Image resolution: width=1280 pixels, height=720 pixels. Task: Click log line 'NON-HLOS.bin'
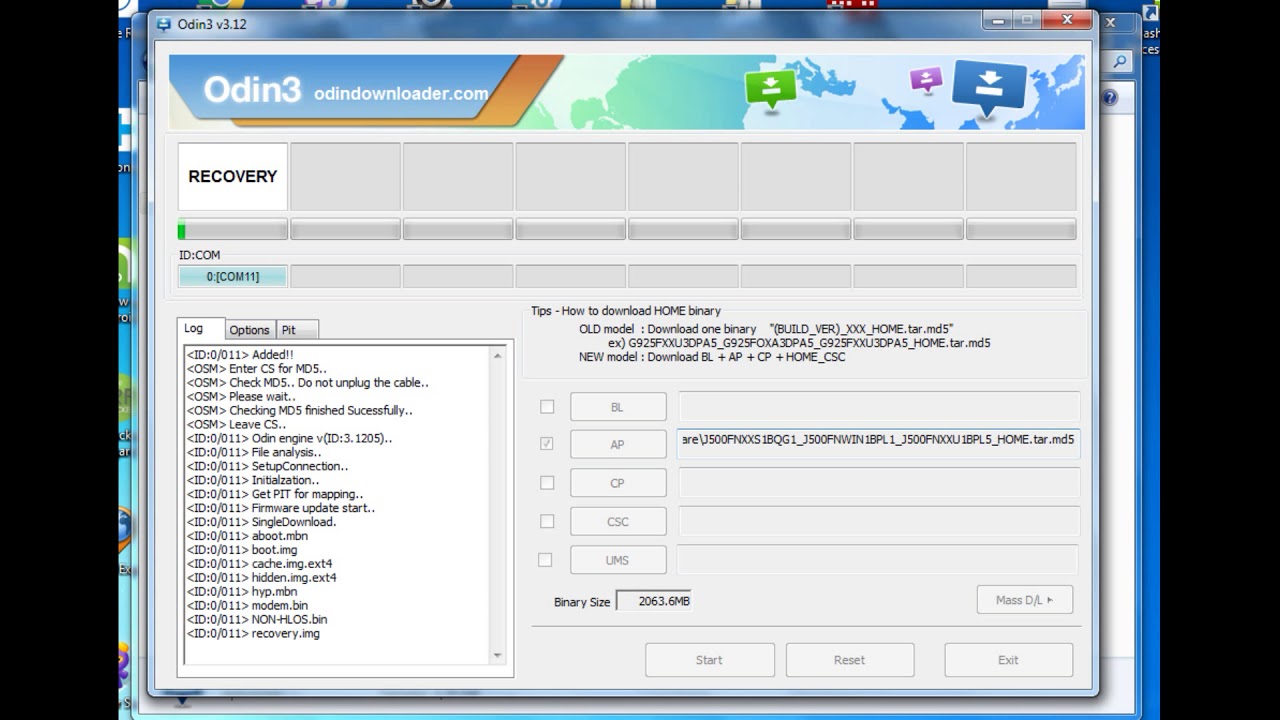[x=257, y=619]
